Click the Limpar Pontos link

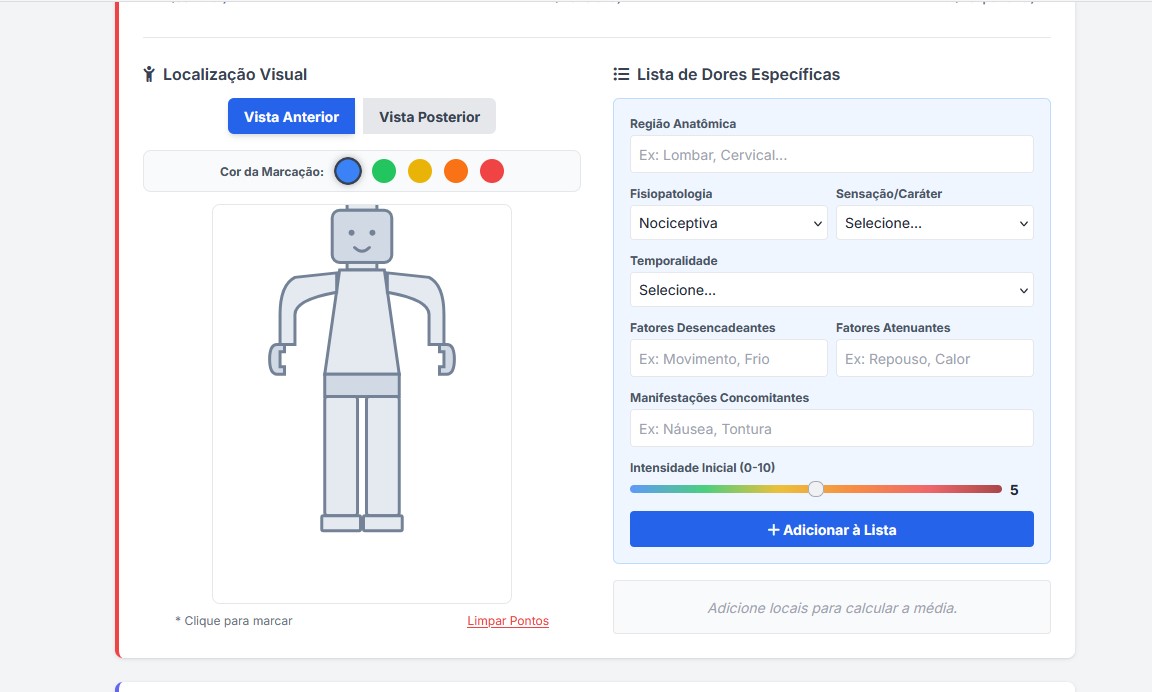pyautogui.click(x=508, y=621)
